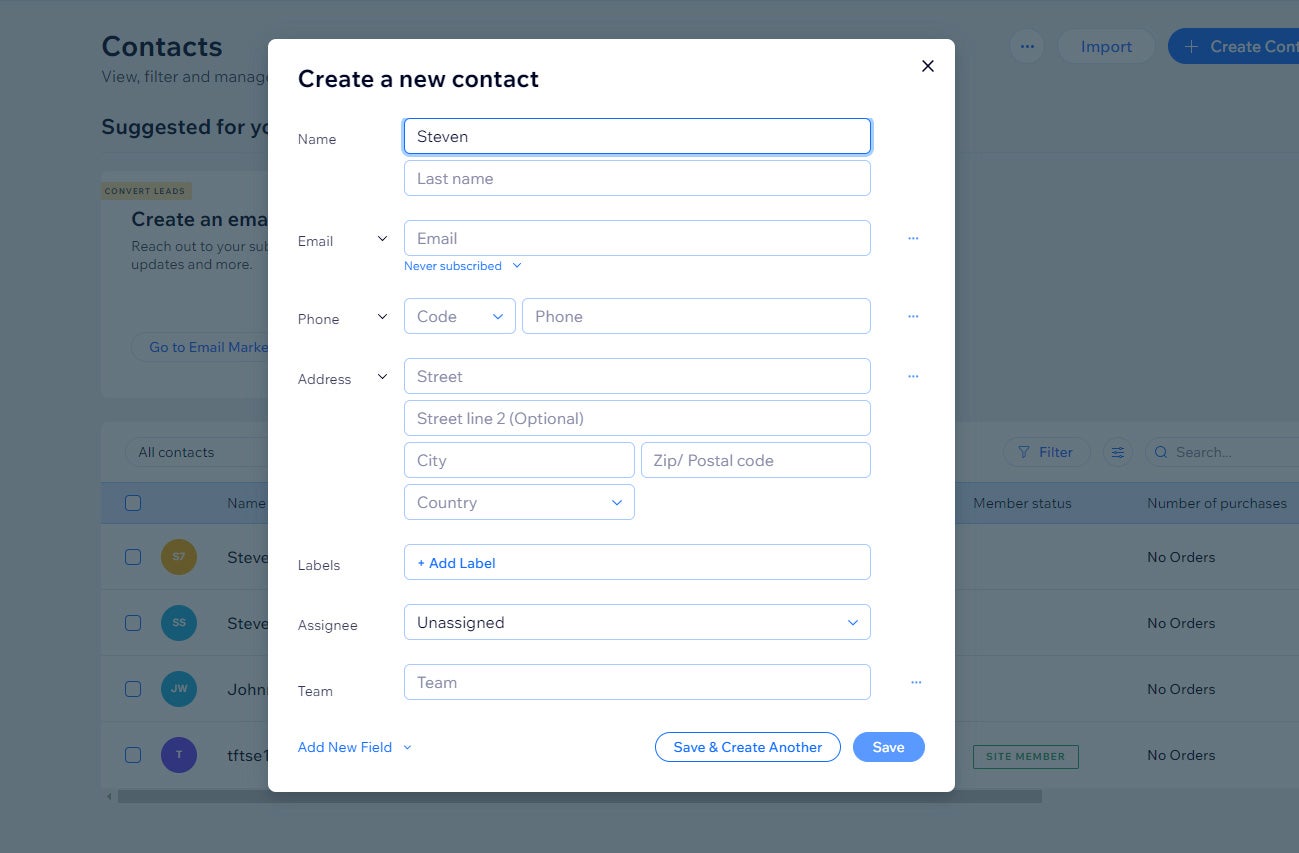Check the box for the tftse1 contact row
Image resolution: width=1299 pixels, height=853 pixels.
pos(133,755)
